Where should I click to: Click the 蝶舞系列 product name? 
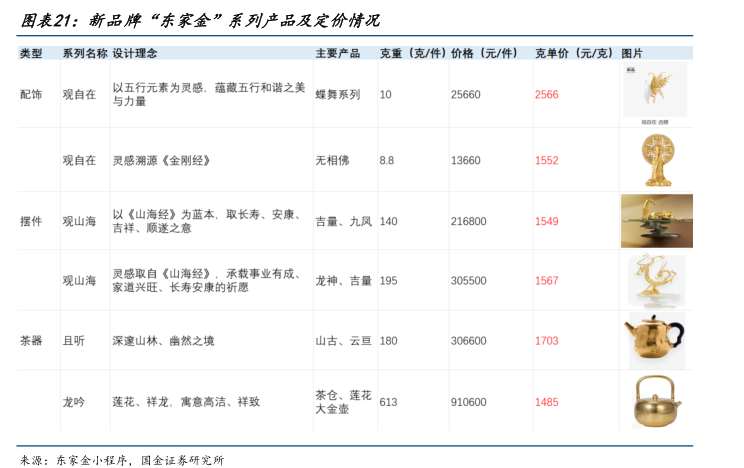(337, 94)
